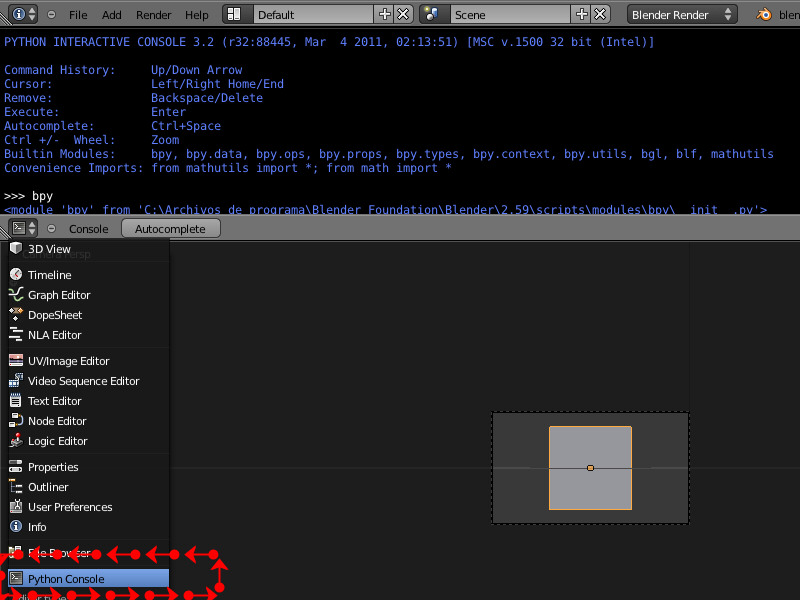Click the User Preferences icon
Viewport: 800px width, 600px height.
(x=16, y=506)
